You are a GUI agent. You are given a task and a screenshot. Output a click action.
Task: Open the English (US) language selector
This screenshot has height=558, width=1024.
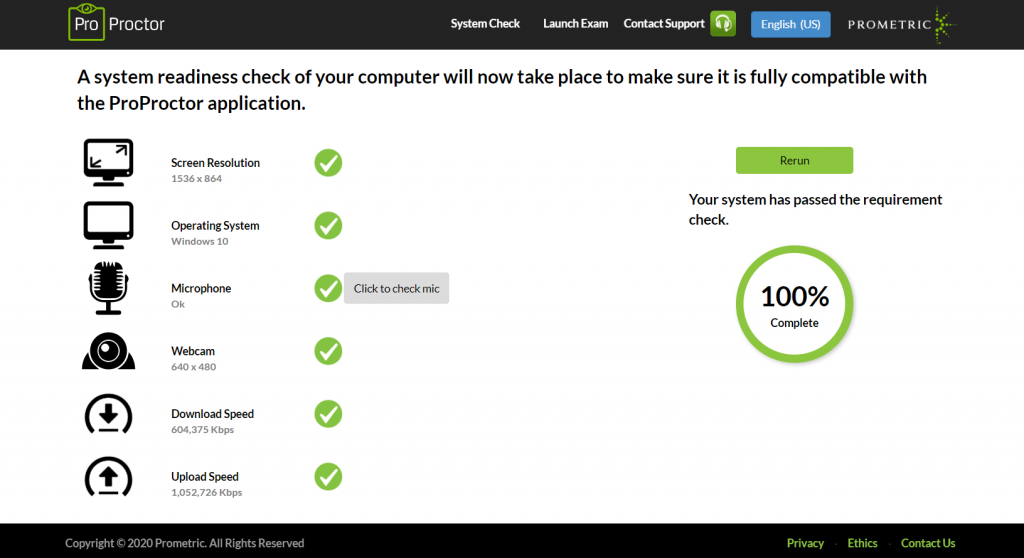coord(790,24)
